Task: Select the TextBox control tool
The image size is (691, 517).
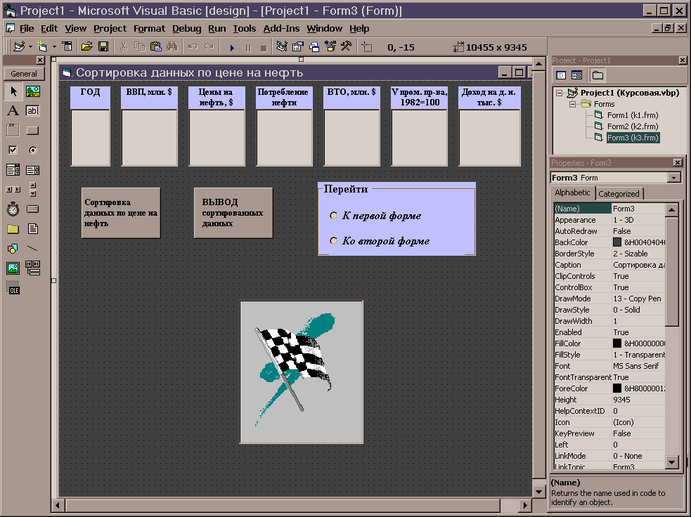Action: (x=32, y=110)
